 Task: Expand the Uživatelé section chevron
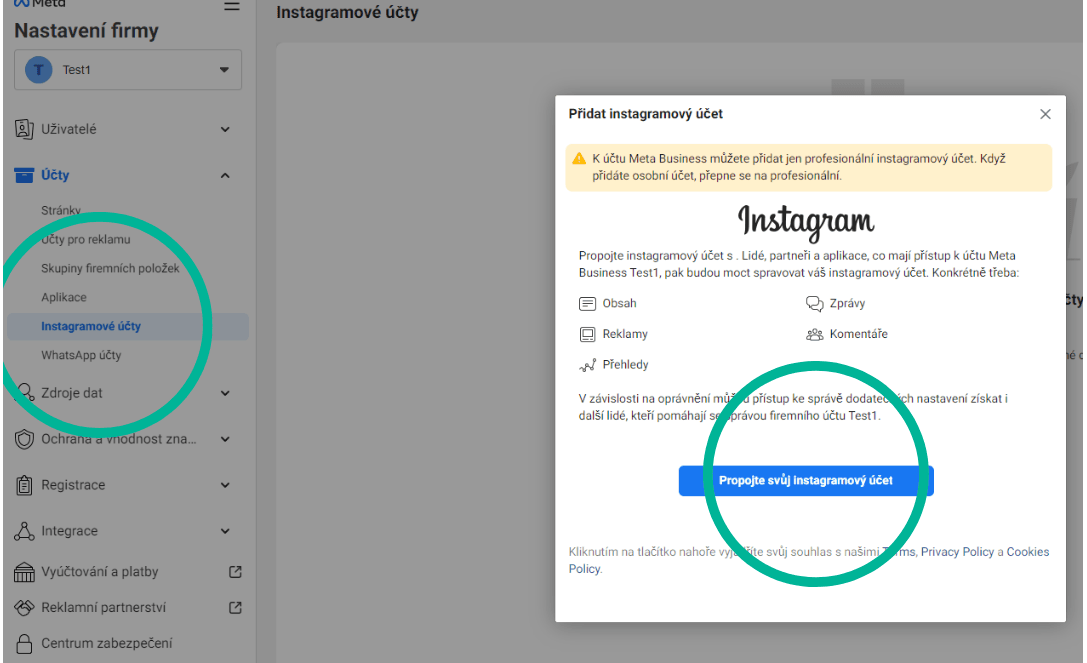pos(225,130)
